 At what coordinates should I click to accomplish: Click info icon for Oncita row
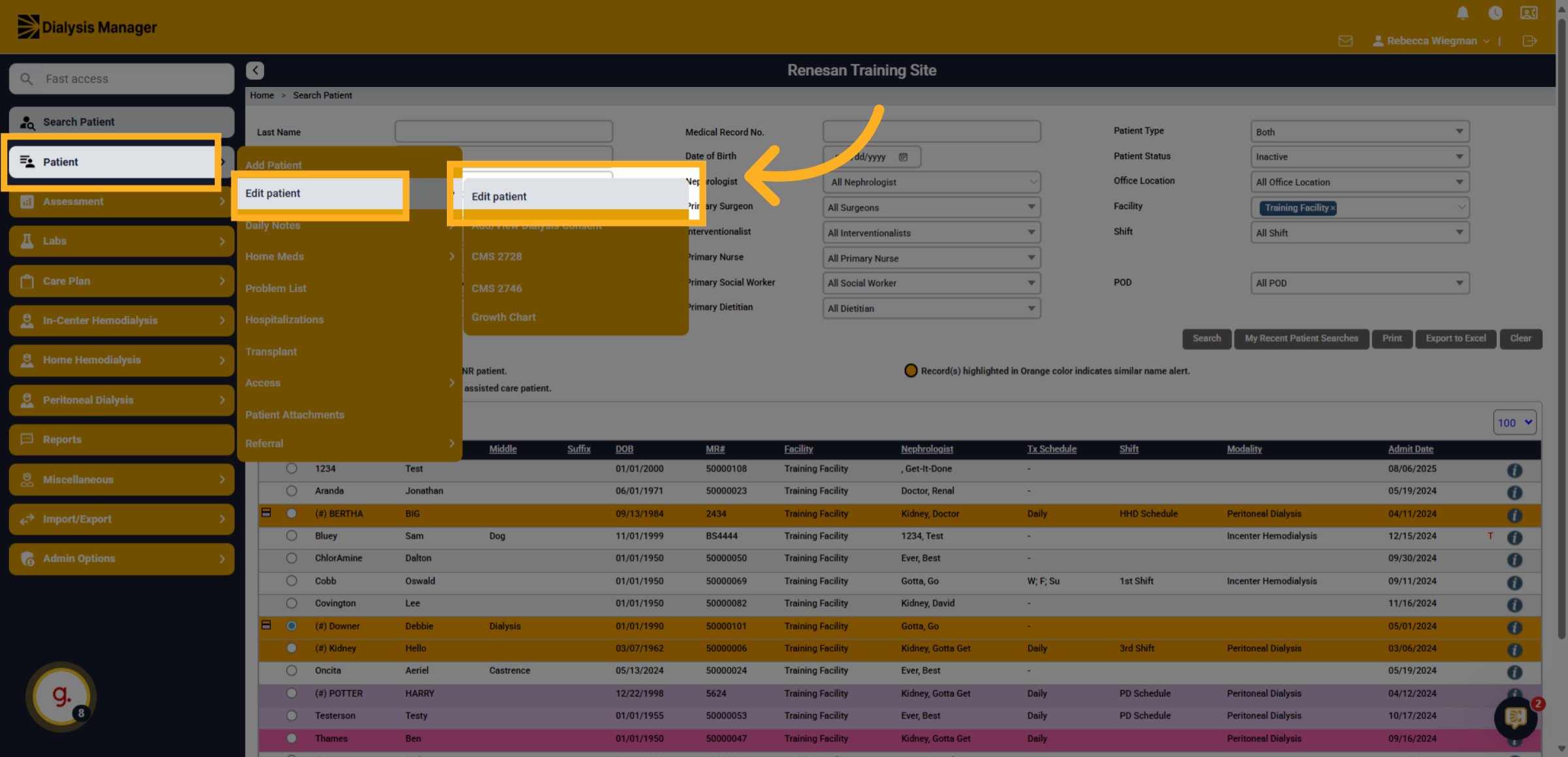pos(1514,672)
